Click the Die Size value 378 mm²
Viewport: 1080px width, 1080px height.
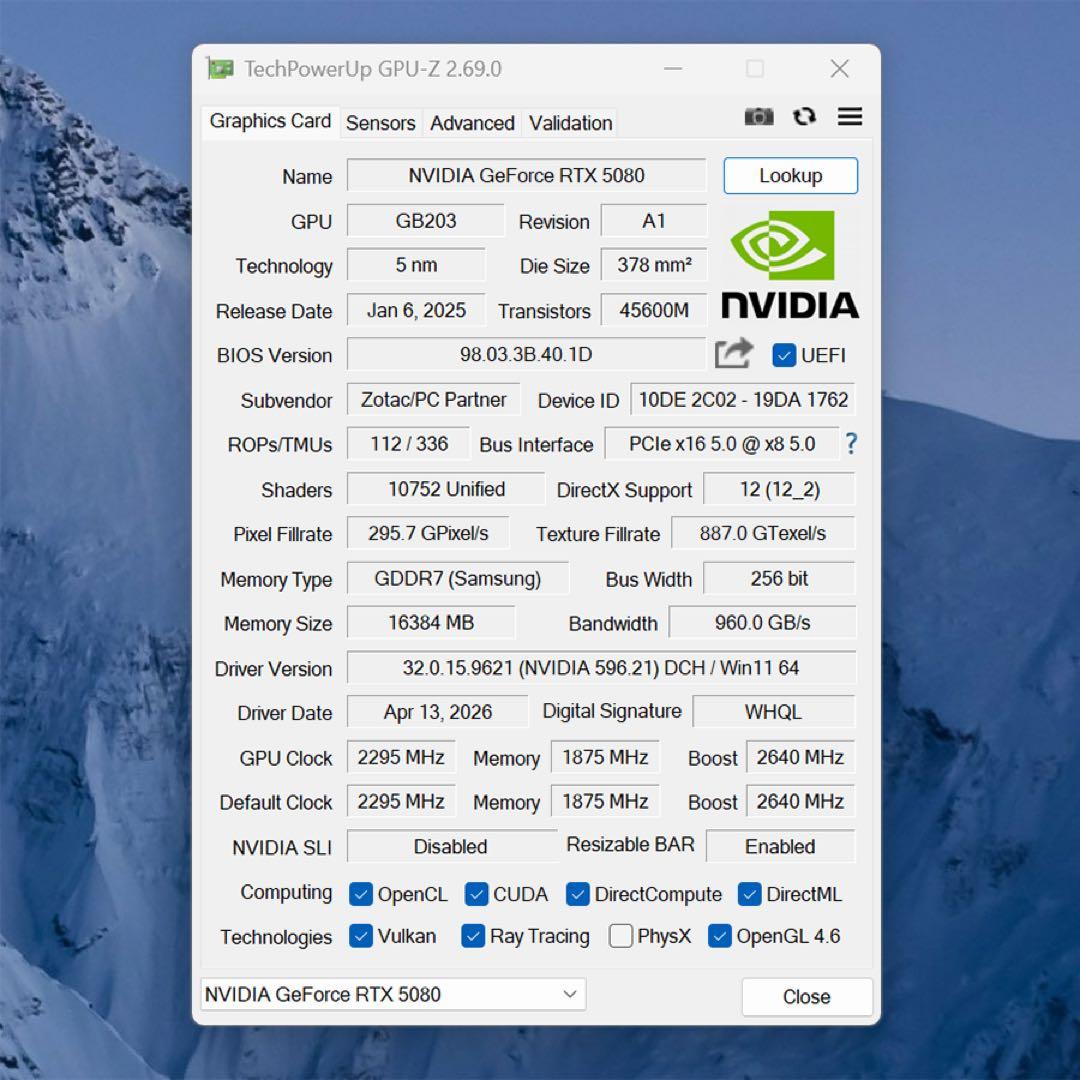coord(654,265)
